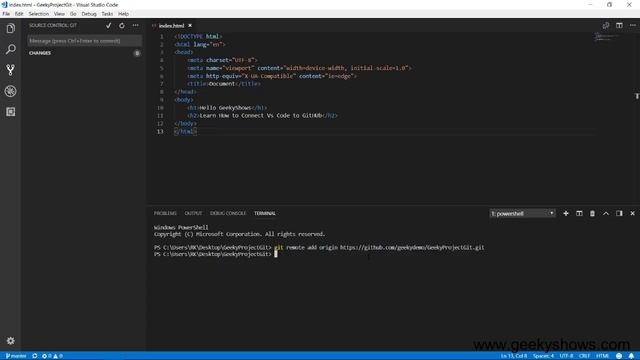This screenshot has width=640, height=360.
Task: Commit changes with the checkmark icon
Action: tap(109, 25)
